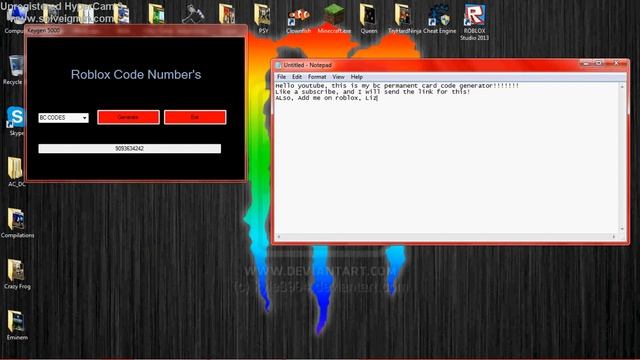Click the Notepad title bar icon

[278, 65]
